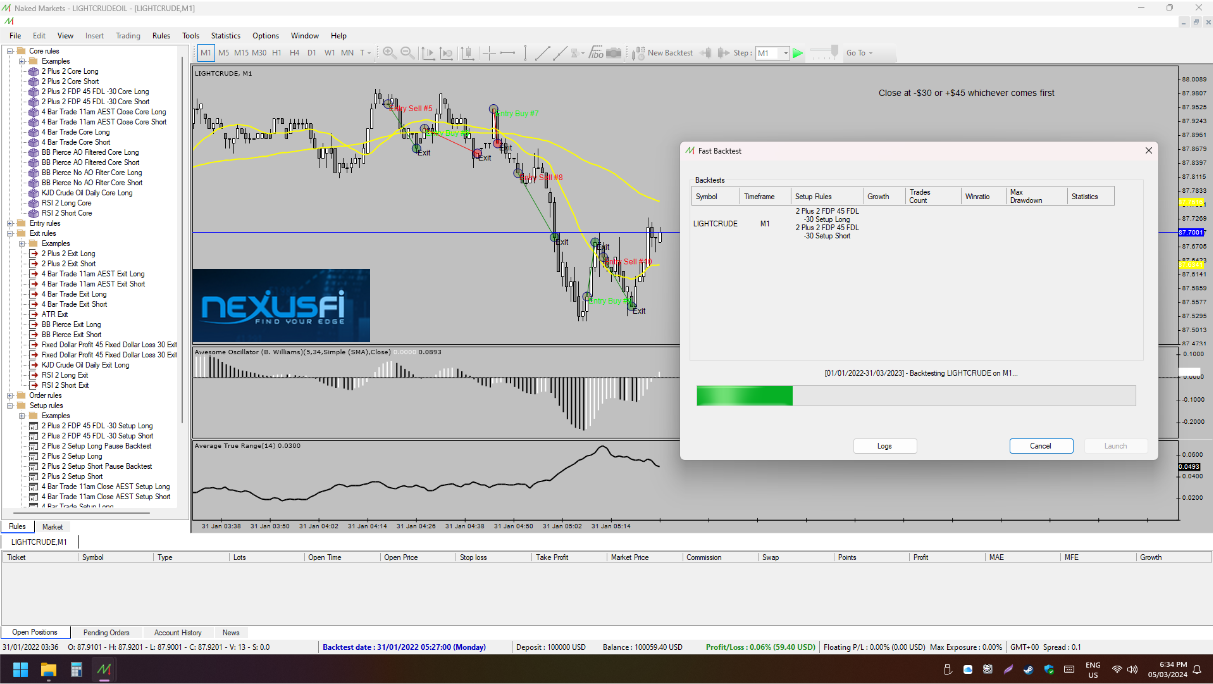Collapse the Exit rules tree node
The height and width of the screenshot is (684, 1213).
[x=9, y=233]
